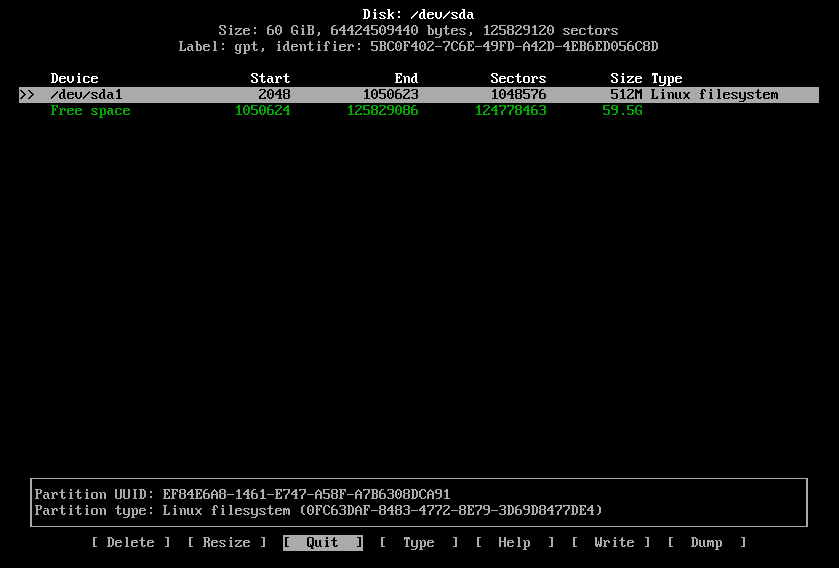
Task: Click the 59.5G free space size
Action: click(622, 111)
